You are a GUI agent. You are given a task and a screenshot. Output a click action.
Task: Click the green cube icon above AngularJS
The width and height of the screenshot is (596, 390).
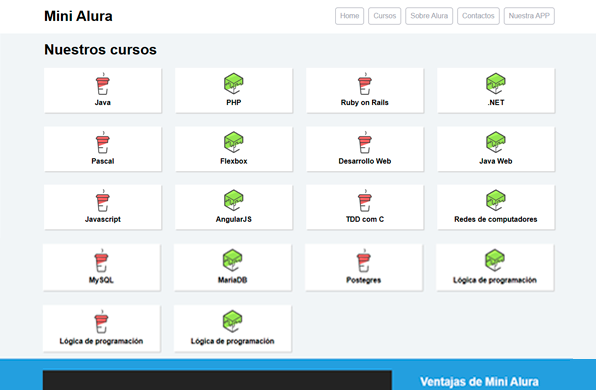(x=233, y=200)
